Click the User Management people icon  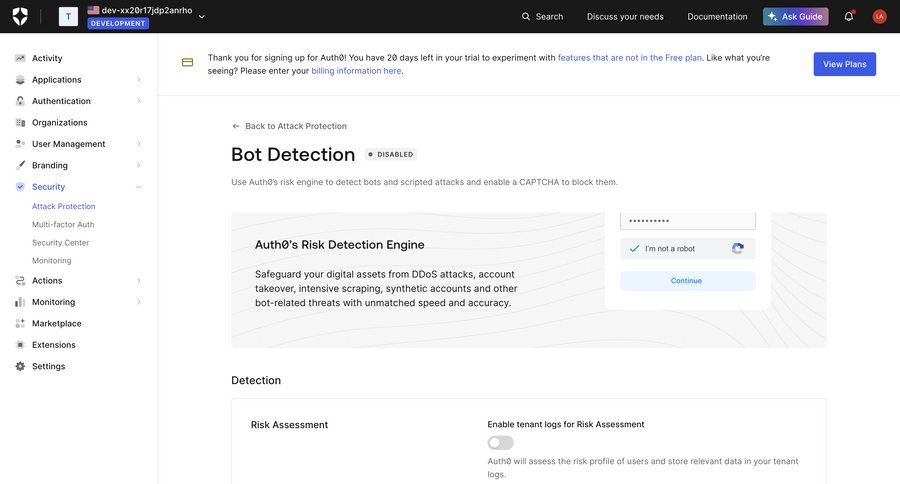(20, 144)
